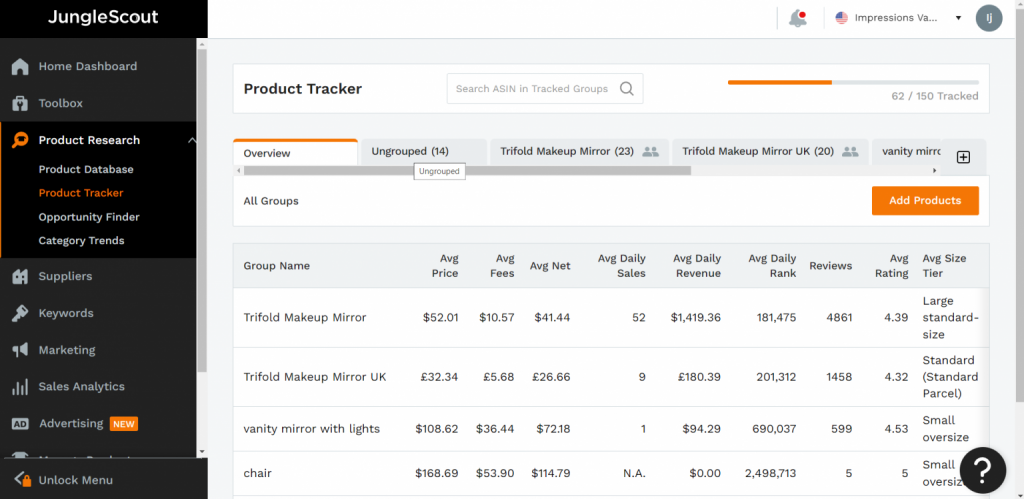Click the Sales Analytics bar chart icon
1024x499 pixels.
[x=20, y=387]
